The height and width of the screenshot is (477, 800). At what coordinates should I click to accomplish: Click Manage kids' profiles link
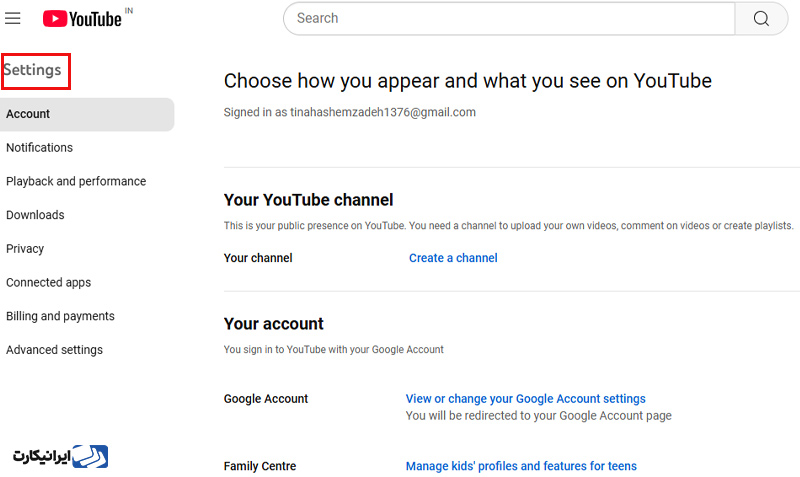coord(521,466)
